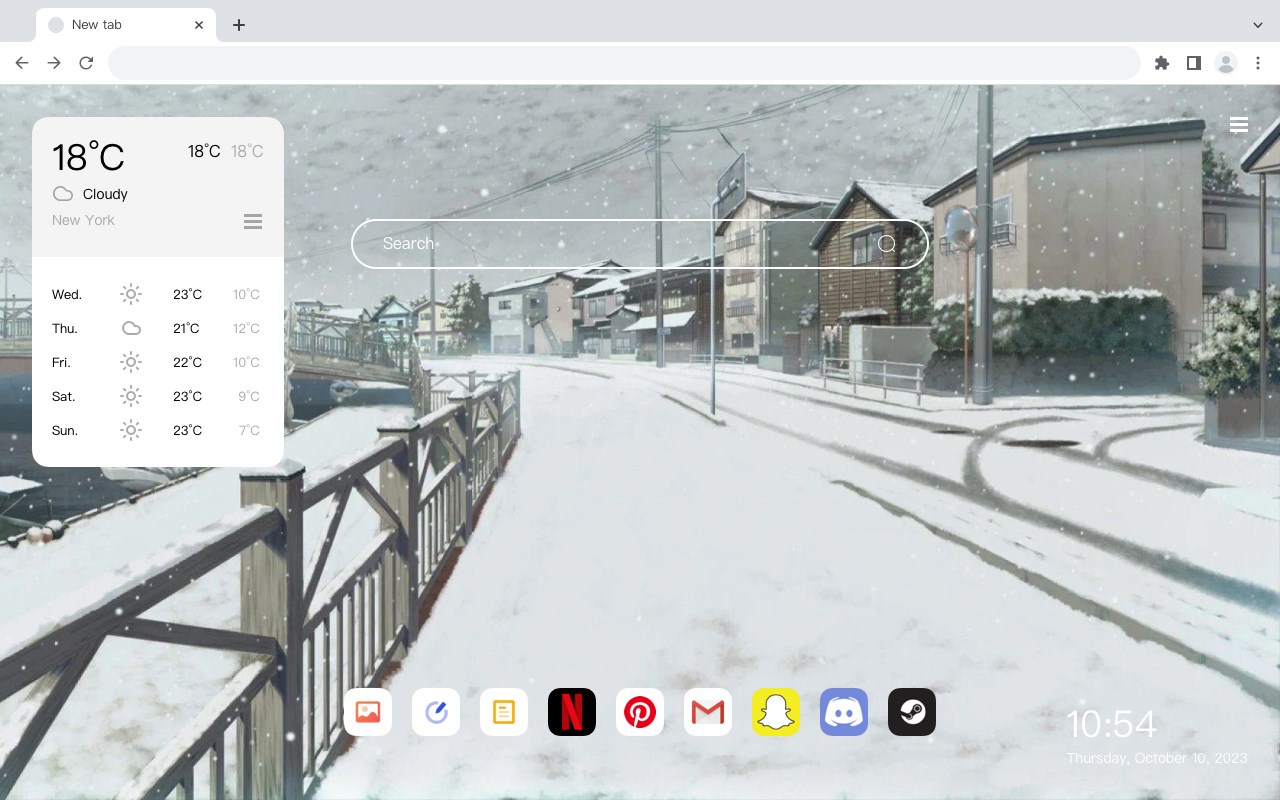Click the New York location name

click(83, 220)
